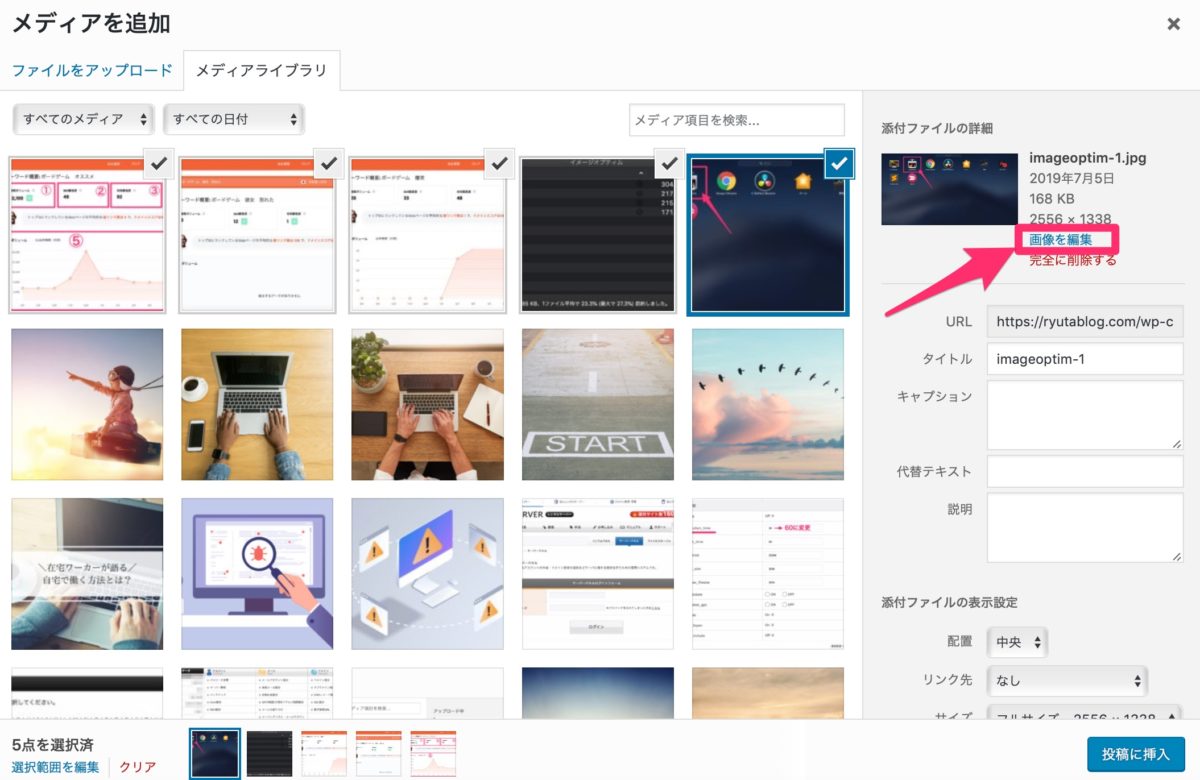Select the child pilot flying photo
Viewport: 1200px width, 780px height.
(x=87, y=404)
